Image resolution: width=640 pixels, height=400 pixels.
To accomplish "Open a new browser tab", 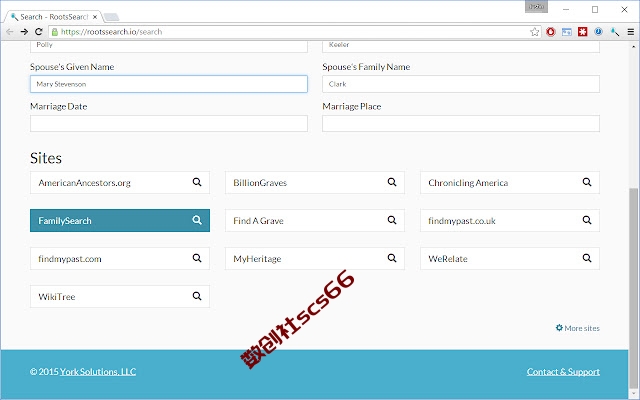I will (x=111, y=17).
